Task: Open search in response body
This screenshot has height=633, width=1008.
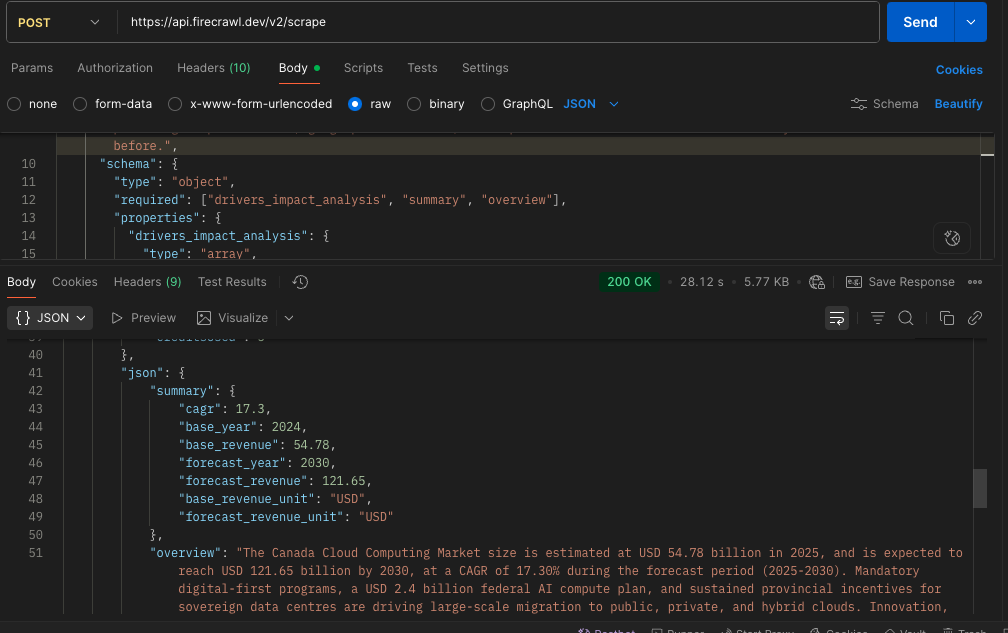Action: click(x=906, y=318)
